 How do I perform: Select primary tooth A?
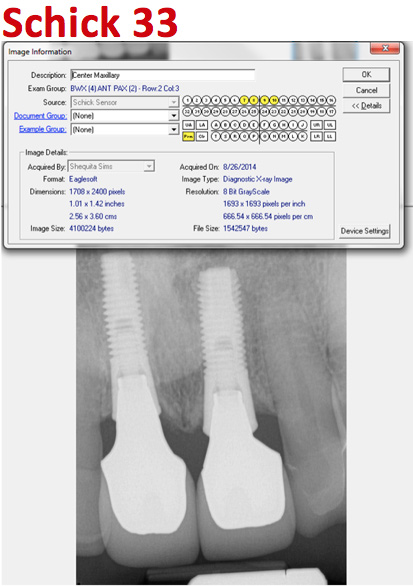coord(216,125)
